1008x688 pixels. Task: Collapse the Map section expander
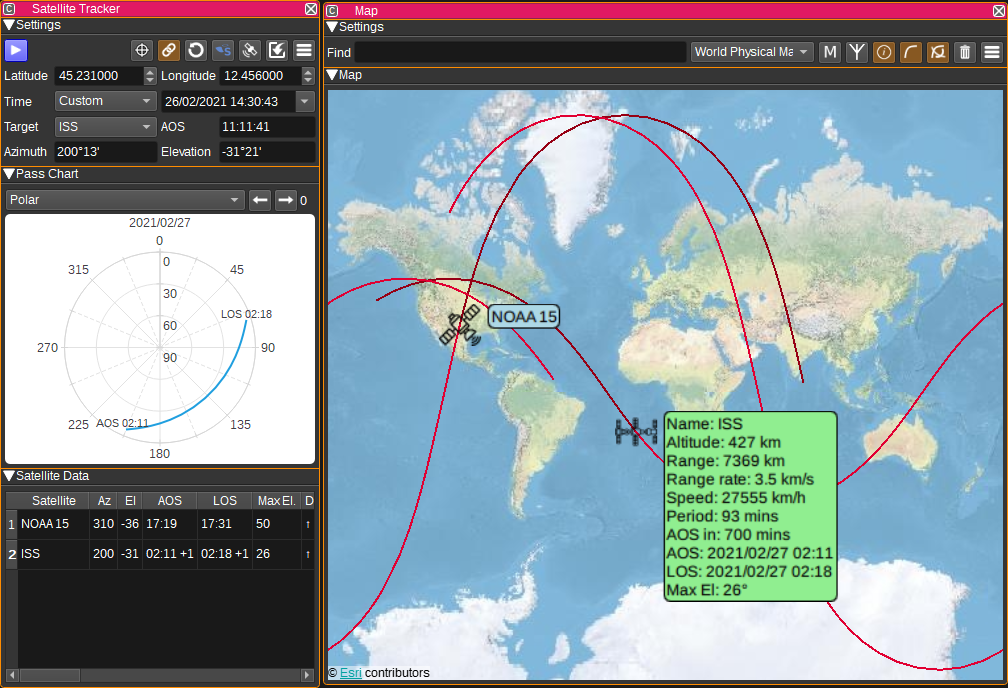click(x=332, y=75)
